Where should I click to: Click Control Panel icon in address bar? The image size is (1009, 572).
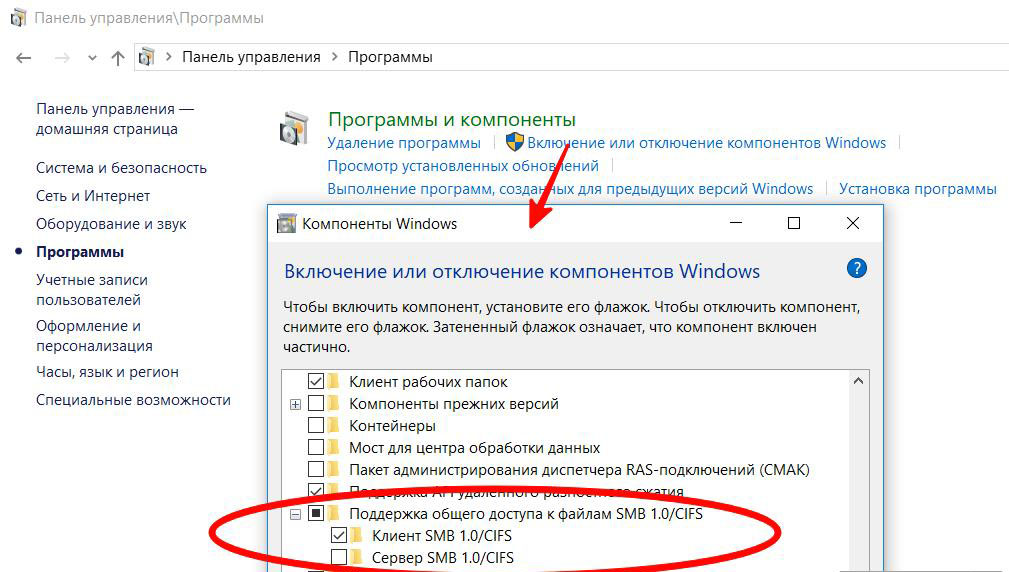[147, 57]
